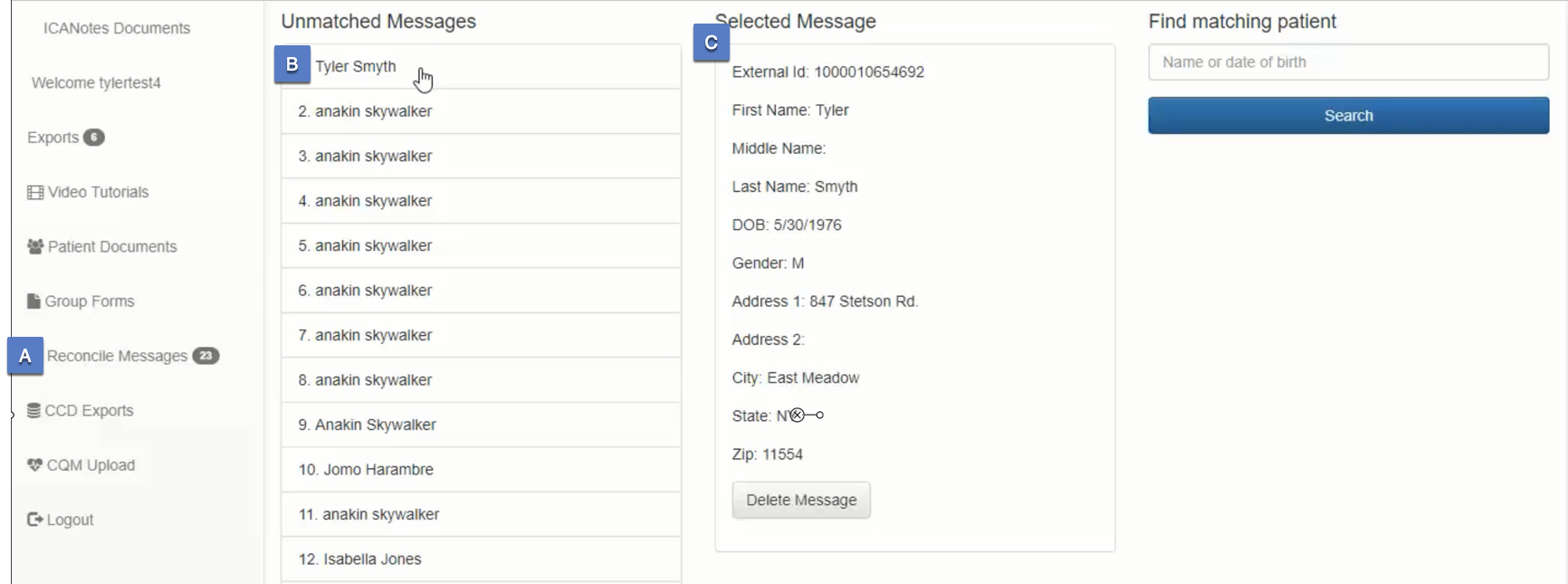Click the Exports count badge

coord(93,138)
